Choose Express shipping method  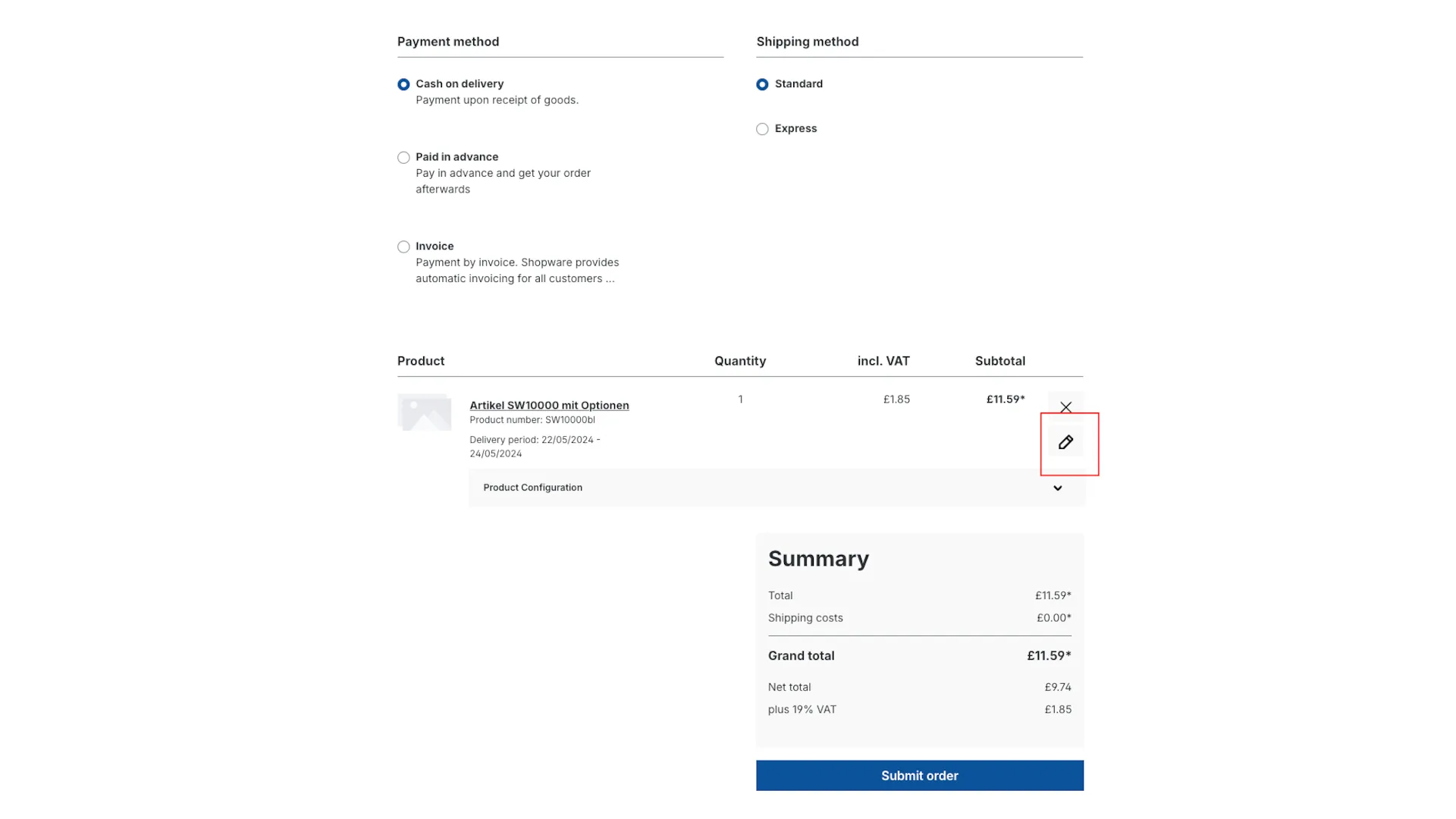pyautogui.click(x=762, y=129)
